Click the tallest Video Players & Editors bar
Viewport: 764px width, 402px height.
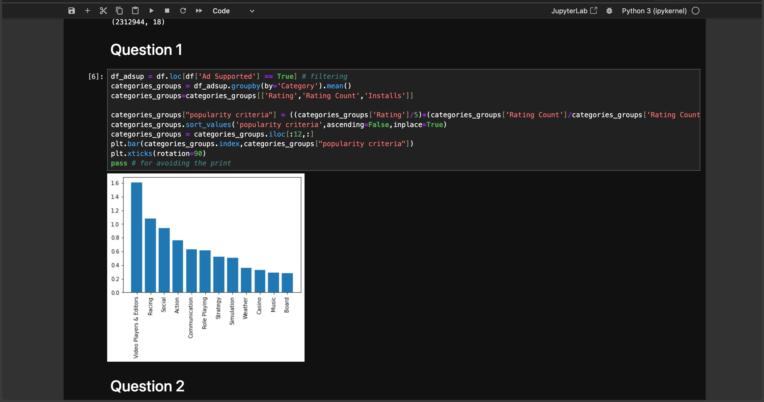coord(136,238)
